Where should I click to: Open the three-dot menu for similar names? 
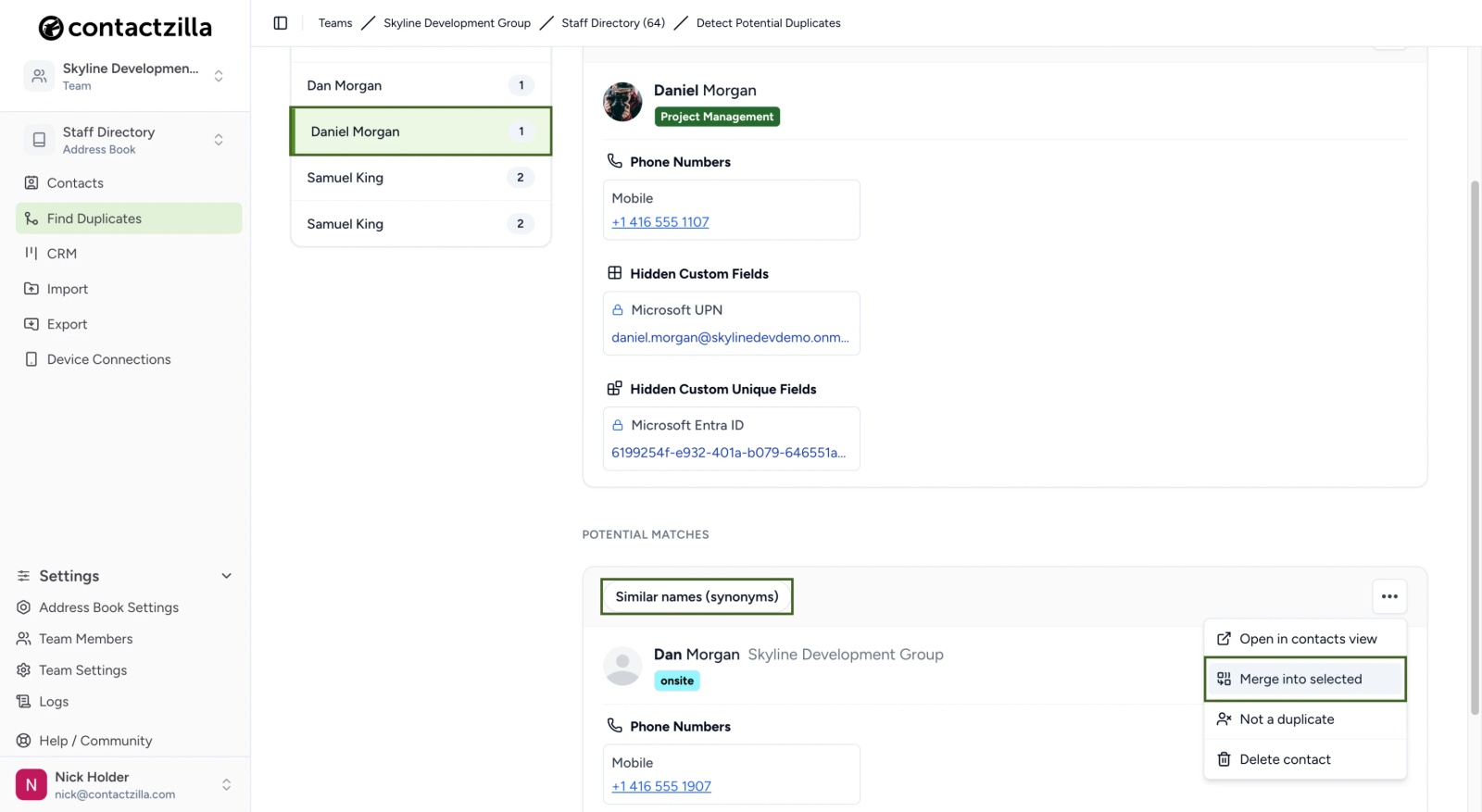pyautogui.click(x=1389, y=596)
